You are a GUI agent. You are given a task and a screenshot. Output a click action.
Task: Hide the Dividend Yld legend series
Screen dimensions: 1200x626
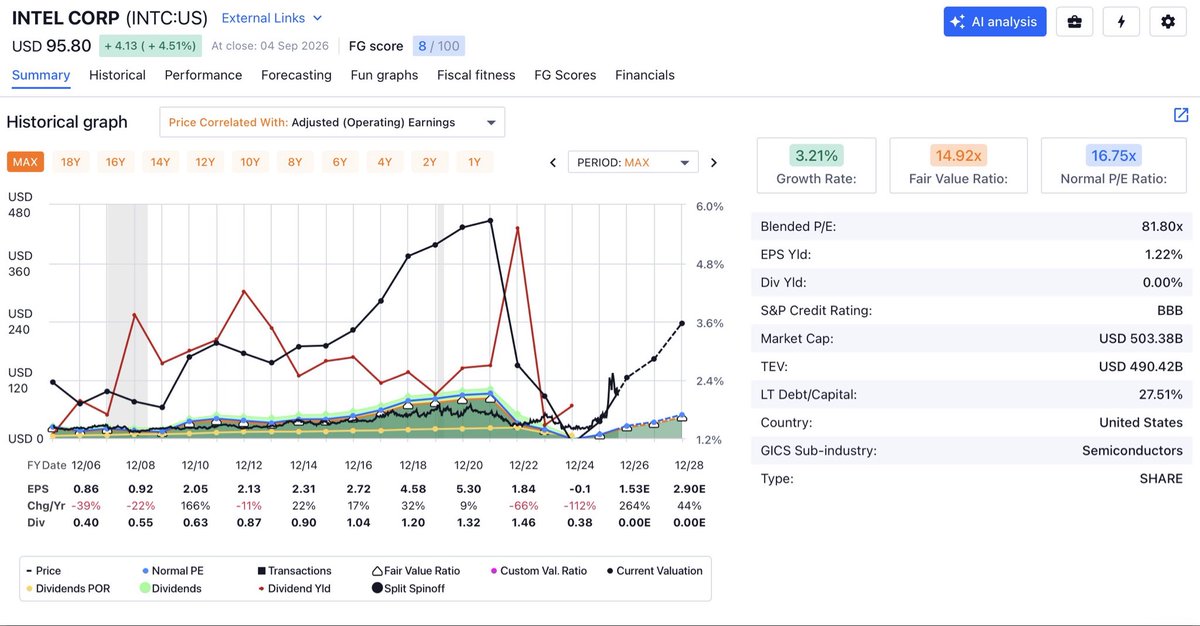pyautogui.click(x=295, y=589)
